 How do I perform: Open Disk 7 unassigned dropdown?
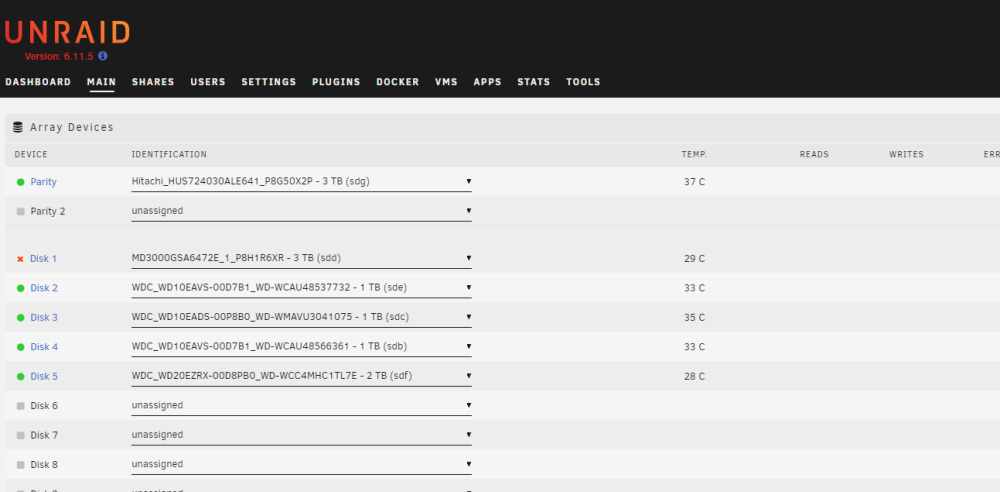click(x=302, y=435)
